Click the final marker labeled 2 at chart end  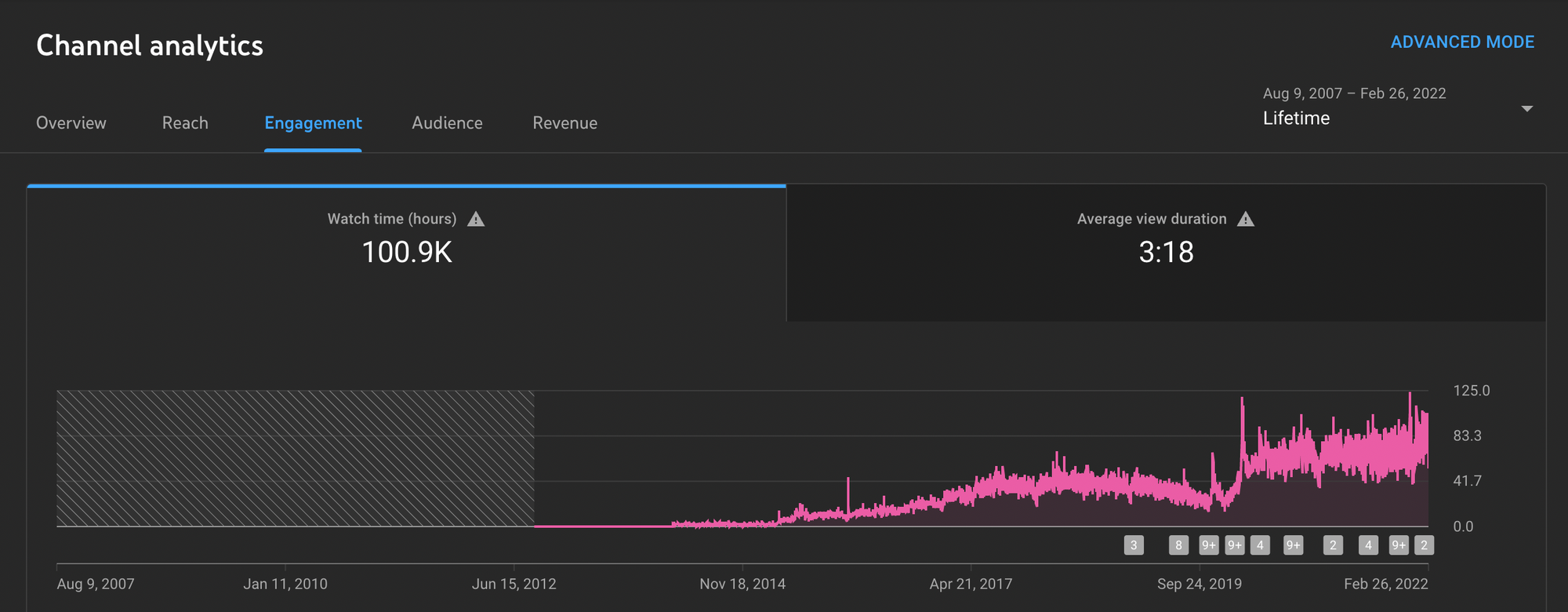pos(1424,545)
